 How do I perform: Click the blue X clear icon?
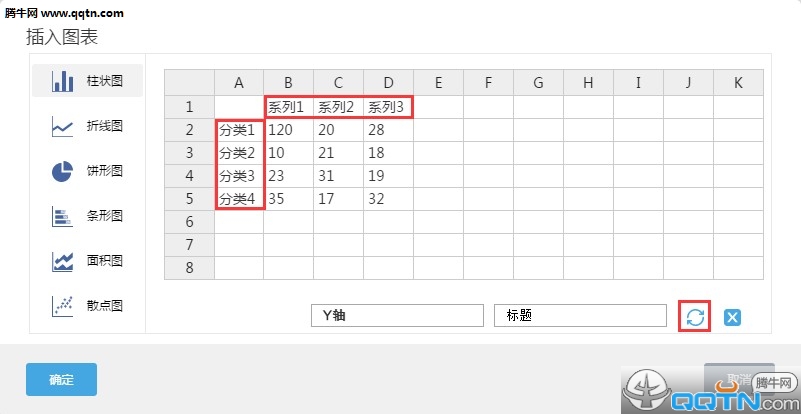click(x=732, y=317)
